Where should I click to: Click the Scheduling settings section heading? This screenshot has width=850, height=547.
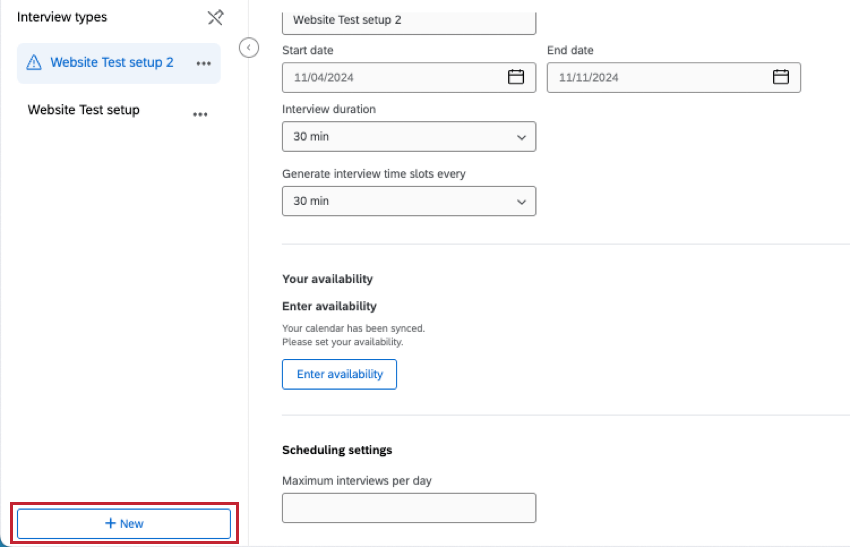(x=337, y=450)
